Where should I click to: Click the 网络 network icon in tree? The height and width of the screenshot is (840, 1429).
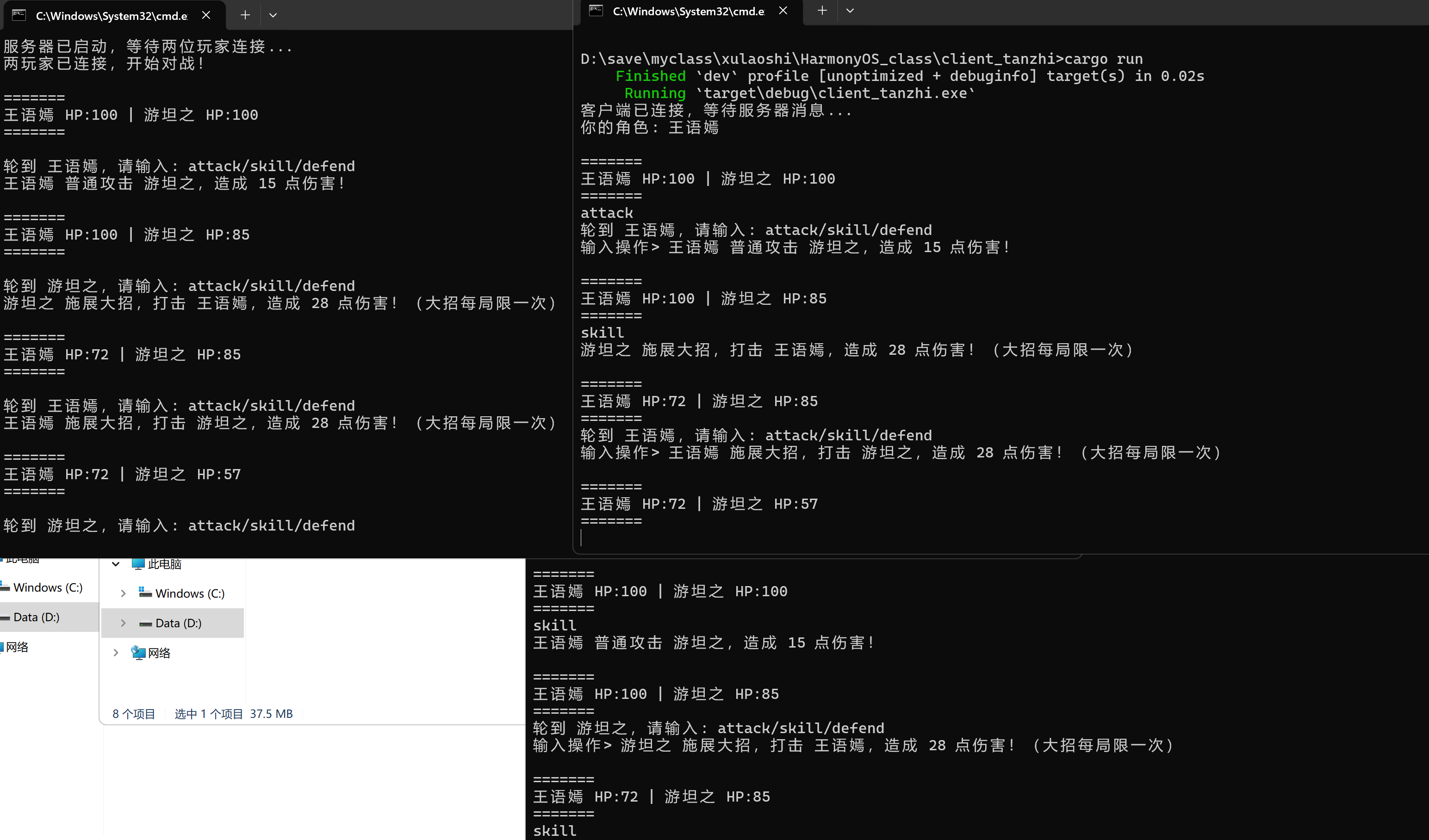tap(138, 653)
